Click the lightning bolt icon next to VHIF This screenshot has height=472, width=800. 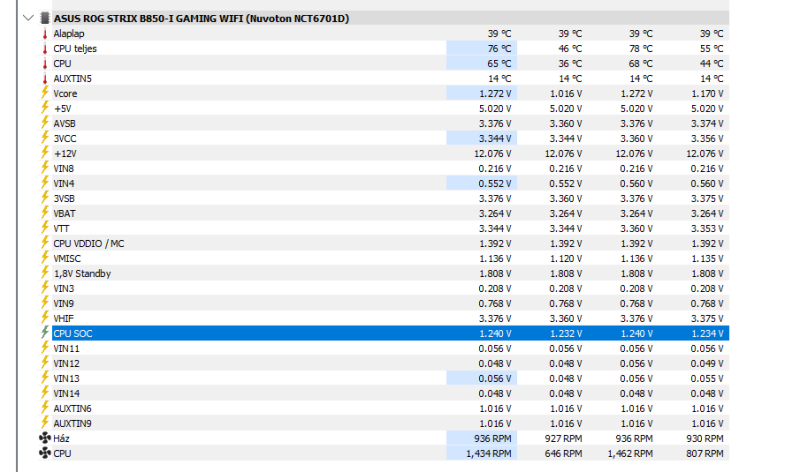(x=45, y=318)
